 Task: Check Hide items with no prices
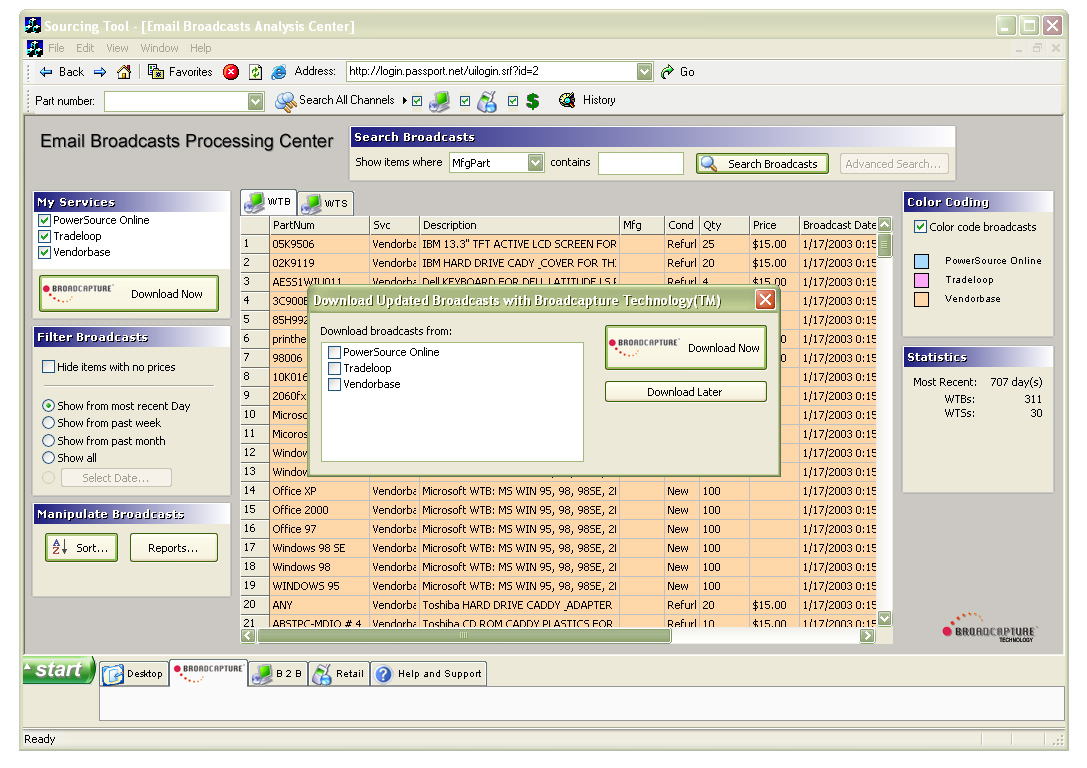click(49, 367)
